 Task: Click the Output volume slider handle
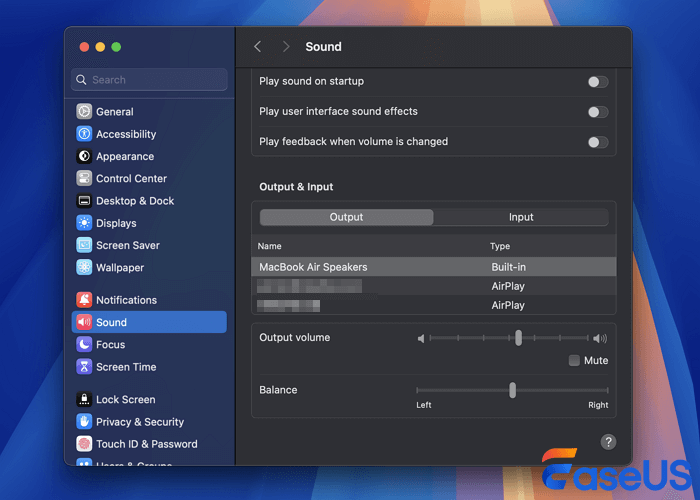click(518, 338)
